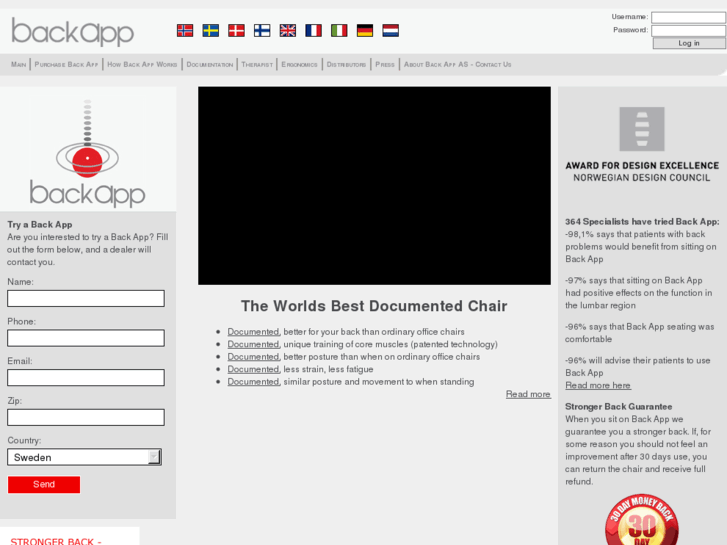Focus the Name input field
This screenshot has width=727, height=545.
point(86,298)
